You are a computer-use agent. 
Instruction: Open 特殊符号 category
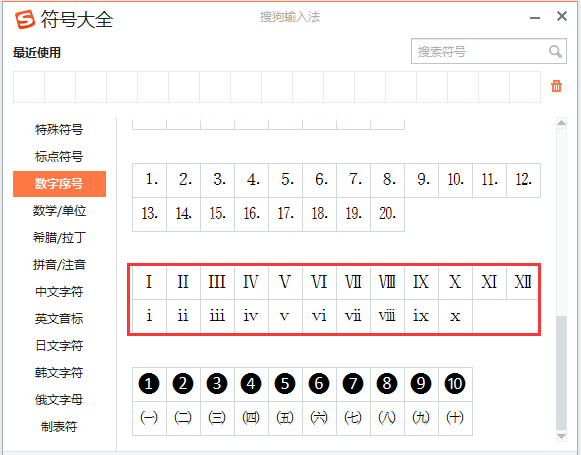click(59, 130)
